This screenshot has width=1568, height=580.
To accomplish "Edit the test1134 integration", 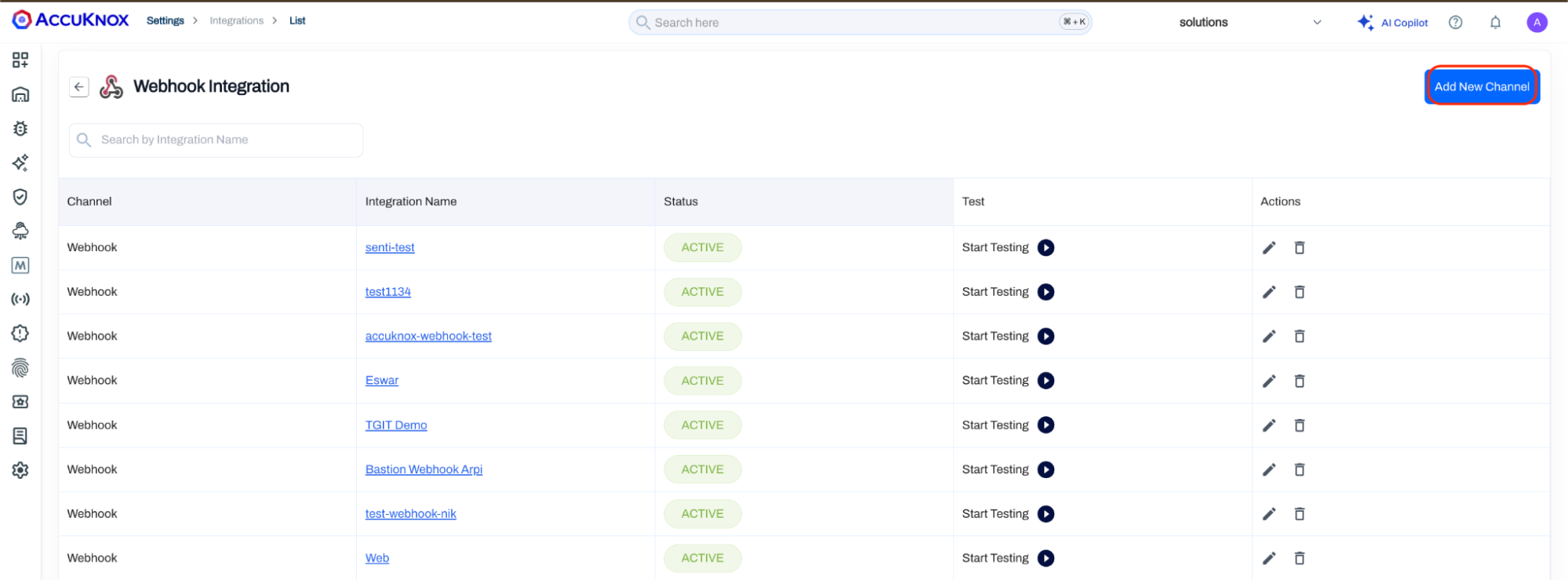I will pos(1269,292).
